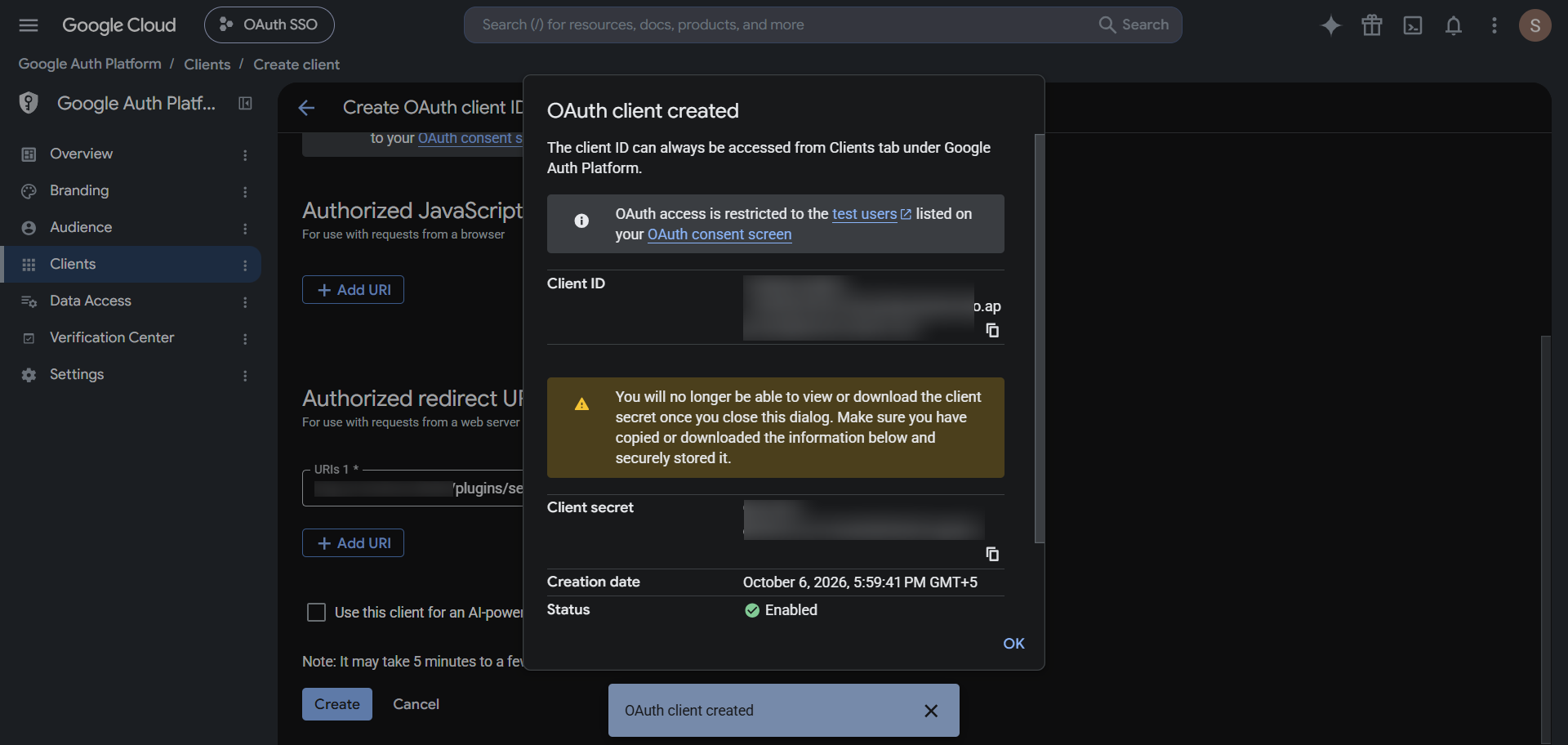
Task: Click the Cancel button
Action: click(x=416, y=704)
